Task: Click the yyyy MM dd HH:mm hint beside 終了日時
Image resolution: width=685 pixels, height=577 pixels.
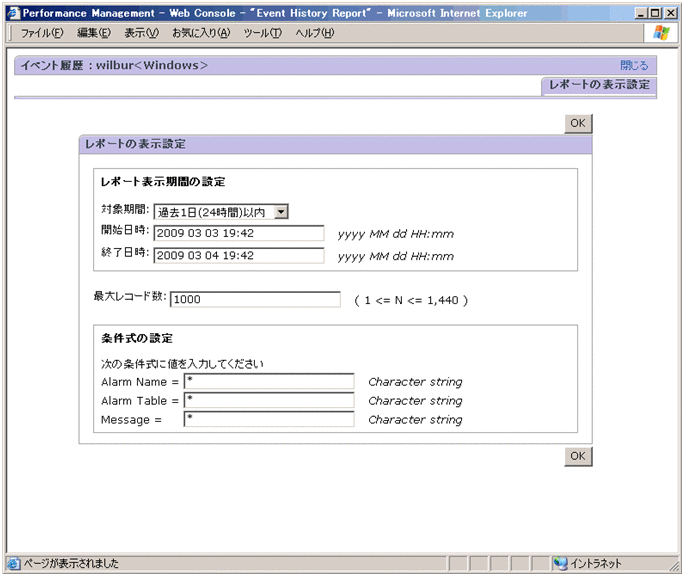Action: click(x=396, y=256)
